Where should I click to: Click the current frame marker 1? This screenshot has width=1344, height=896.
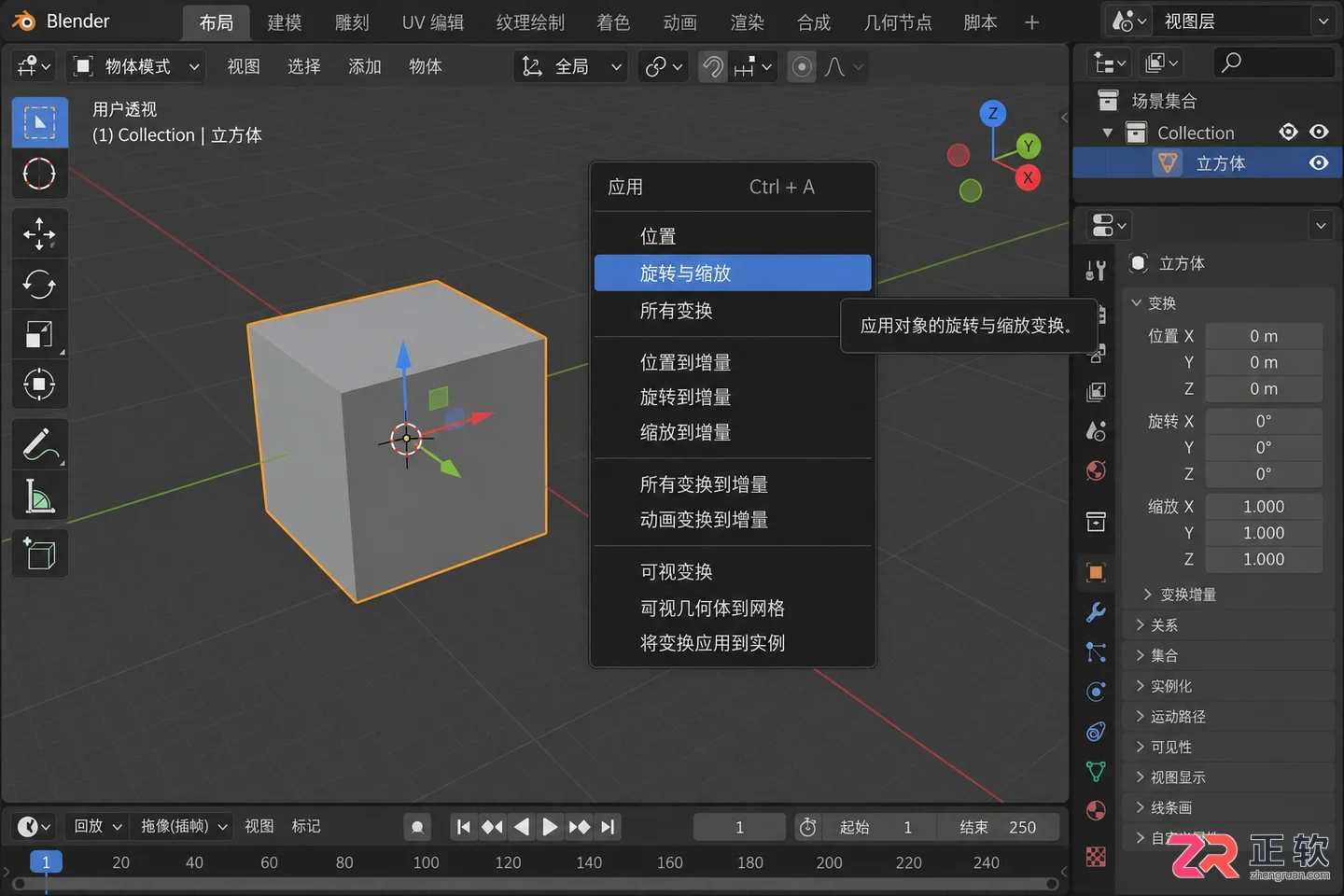point(46,862)
